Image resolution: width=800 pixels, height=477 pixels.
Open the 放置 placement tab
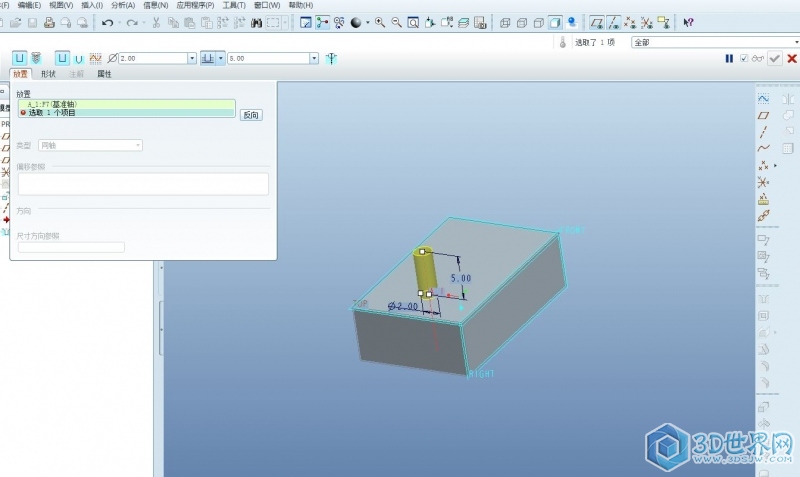pyautogui.click(x=20, y=74)
